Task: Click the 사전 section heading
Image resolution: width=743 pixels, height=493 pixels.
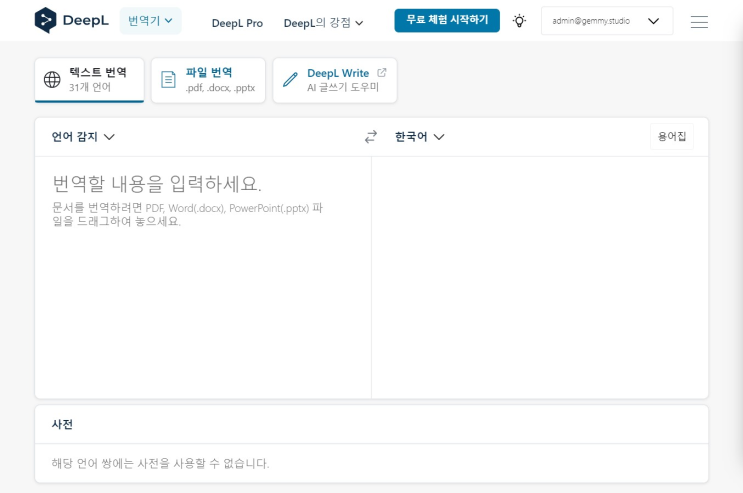Action: [x=62, y=424]
